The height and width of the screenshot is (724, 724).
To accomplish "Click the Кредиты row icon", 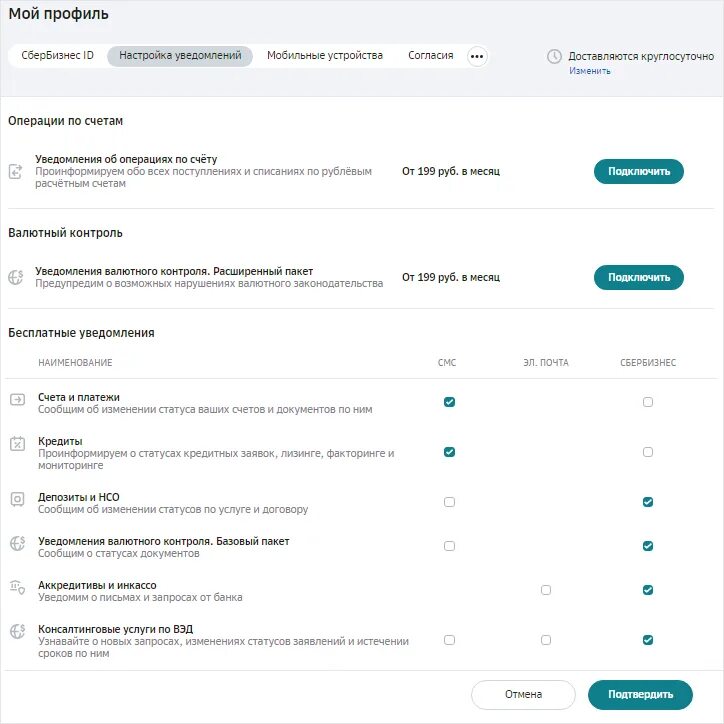I will [x=17, y=443].
